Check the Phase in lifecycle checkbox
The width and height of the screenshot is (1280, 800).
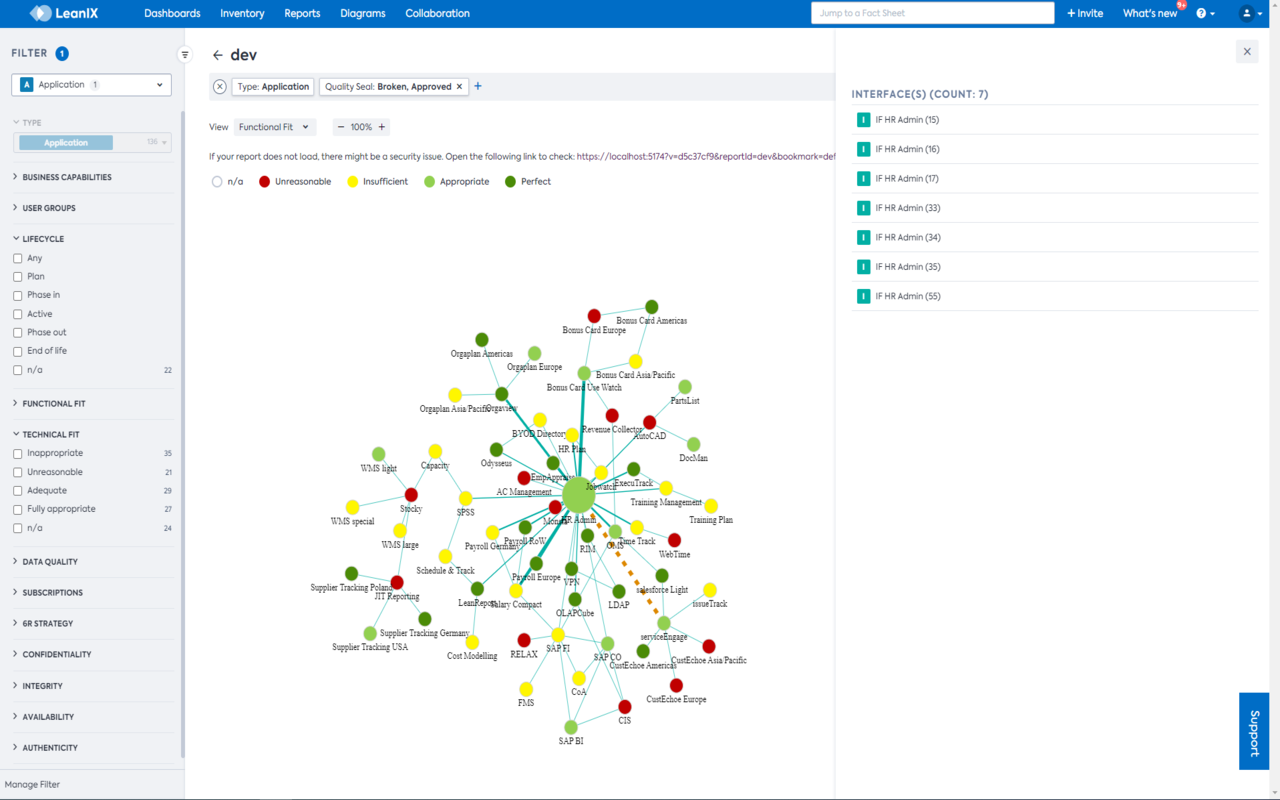click(17, 295)
